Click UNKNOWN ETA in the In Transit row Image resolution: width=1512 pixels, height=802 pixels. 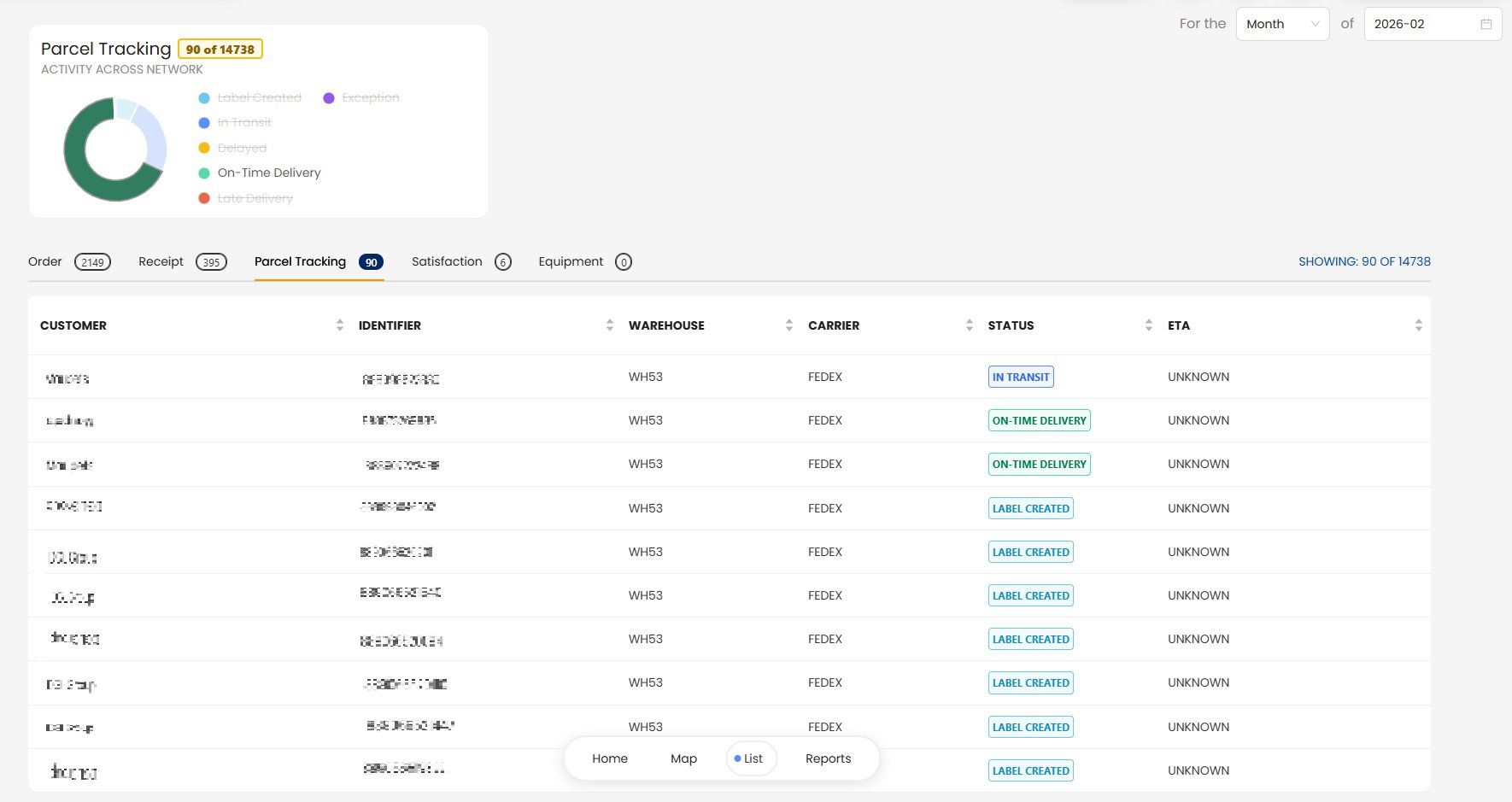click(1198, 377)
